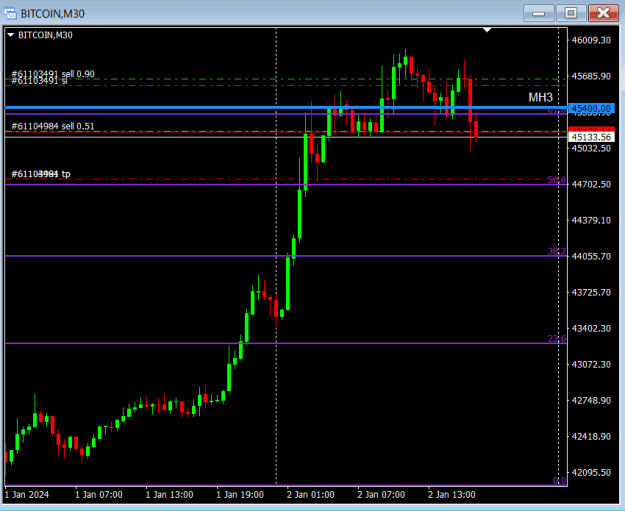Click the 43725.70 price scale value
This screenshot has height=511, width=625.
[x=591, y=293]
